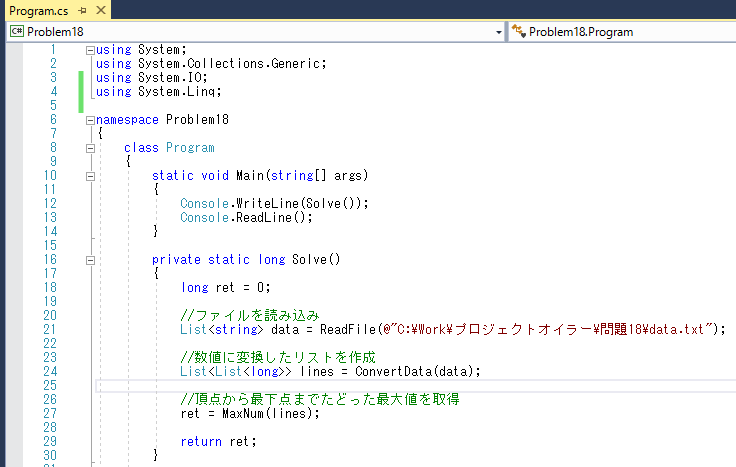Close the Program.cs tab
This screenshot has height=467, width=736.
100,10
